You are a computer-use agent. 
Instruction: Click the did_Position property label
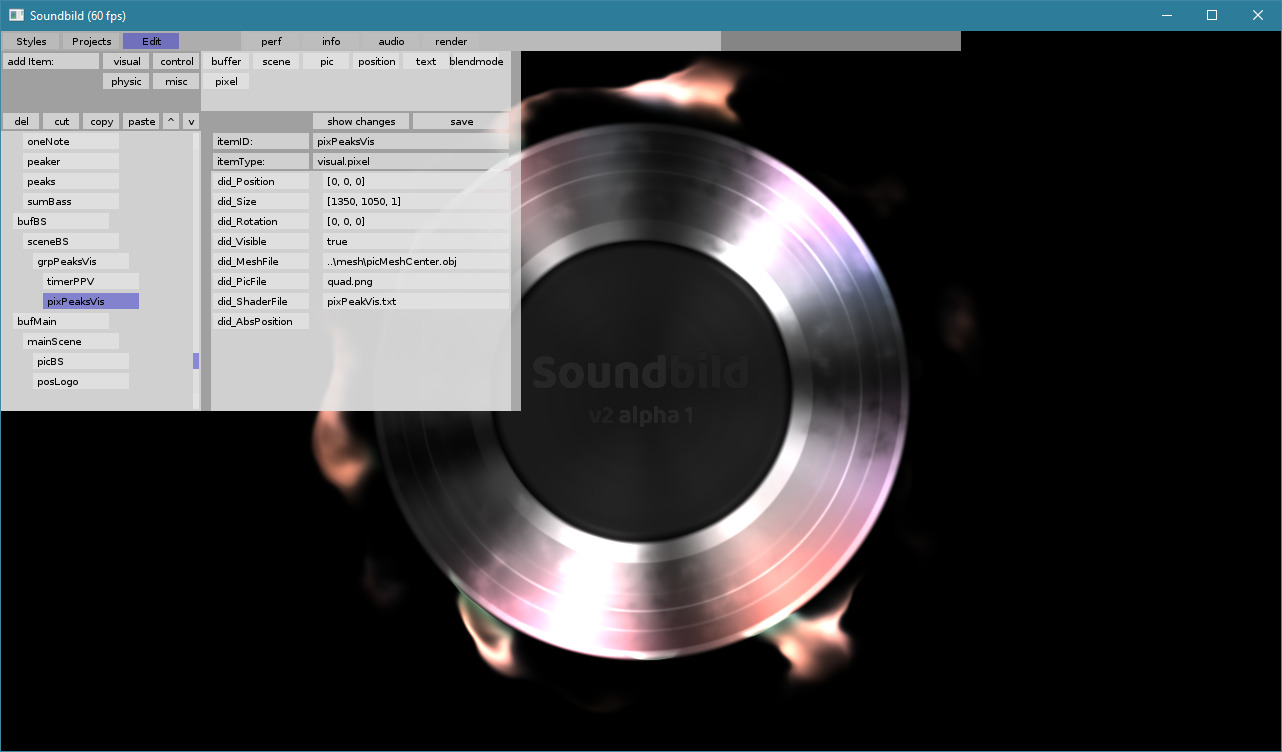[261, 181]
